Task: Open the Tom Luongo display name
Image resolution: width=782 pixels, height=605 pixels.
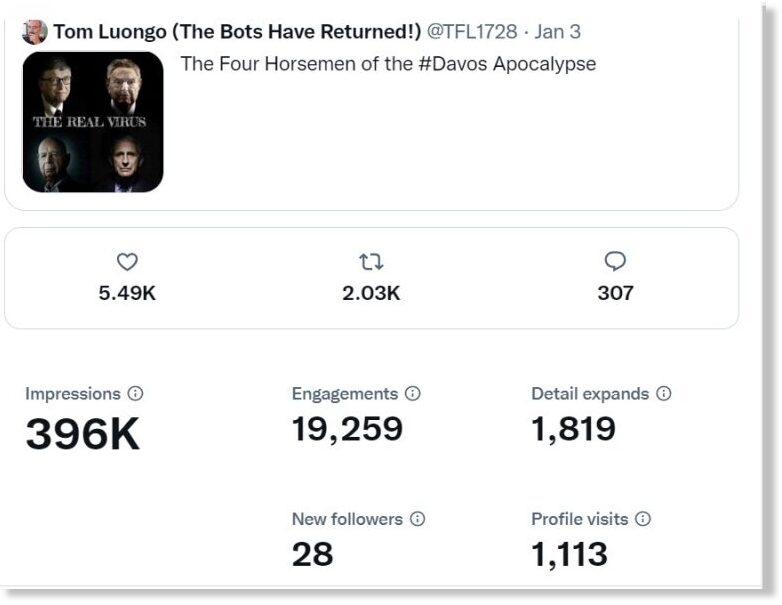Action: pyautogui.click(x=237, y=32)
